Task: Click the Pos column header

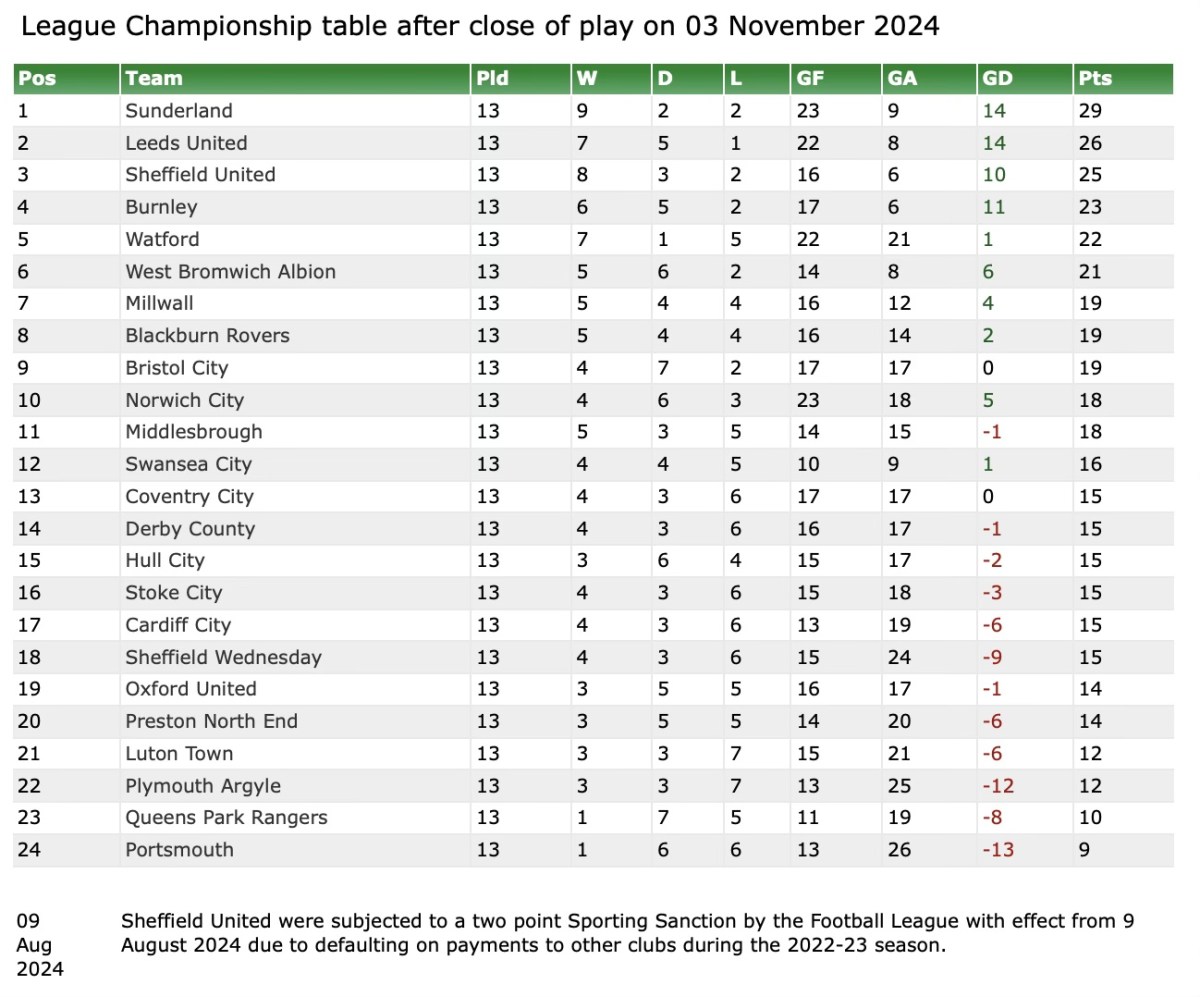Action: coord(38,78)
